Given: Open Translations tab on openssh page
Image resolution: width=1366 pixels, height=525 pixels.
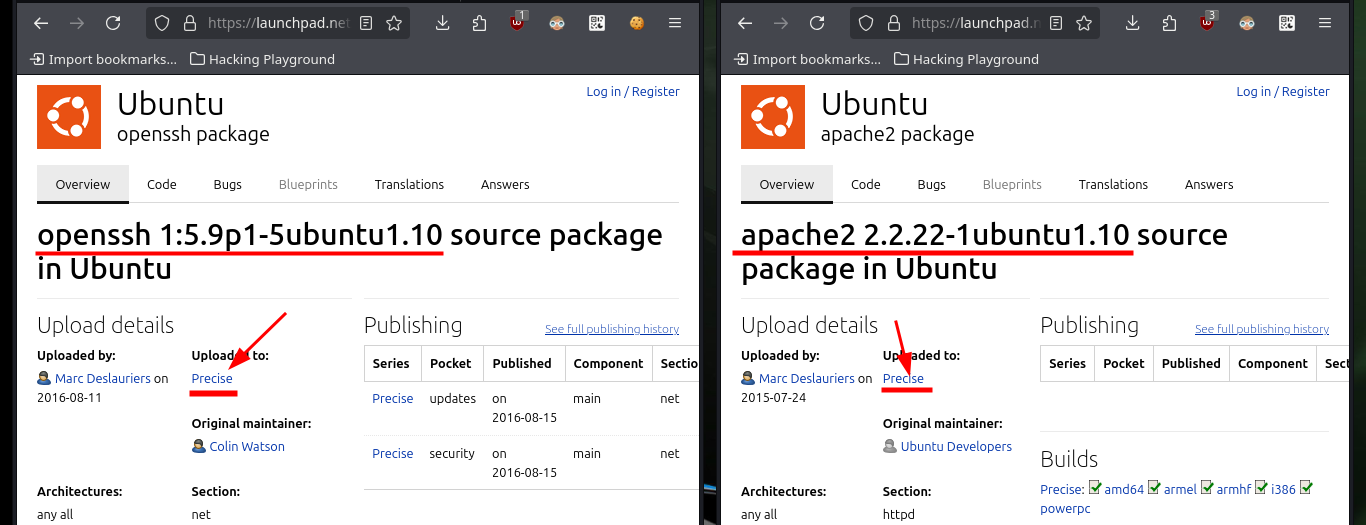Looking at the screenshot, I should click(x=409, y=184).
